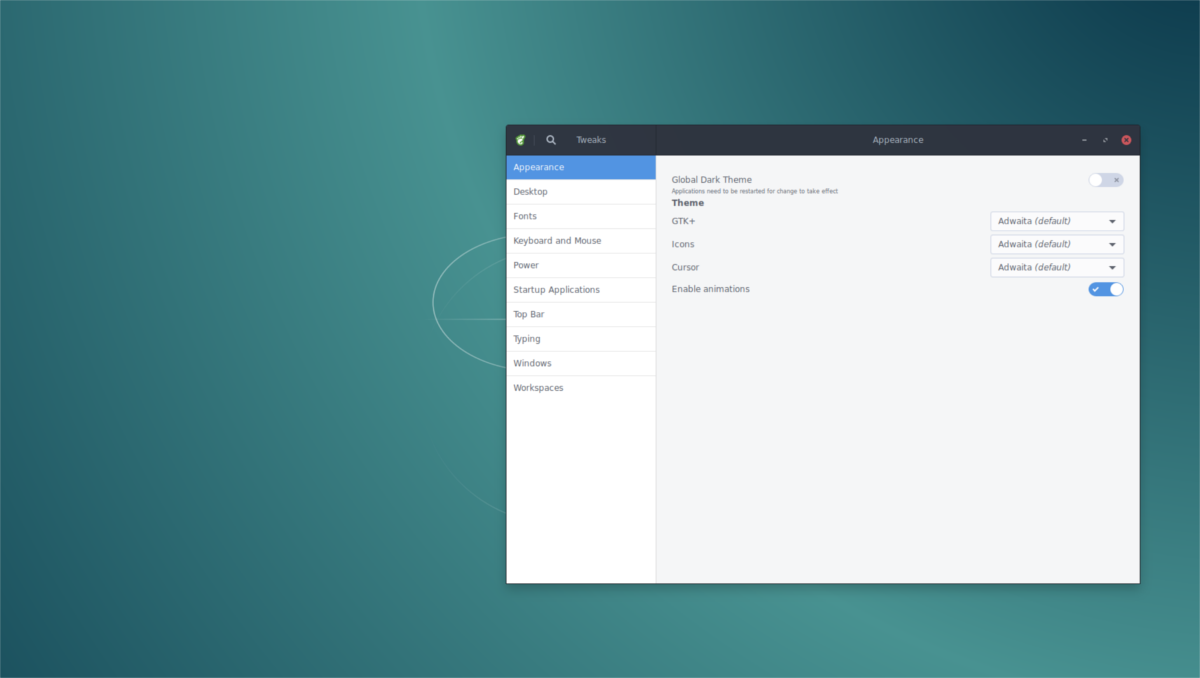
Task: Unmaximize the window with the resize button
Action: 1105,140
